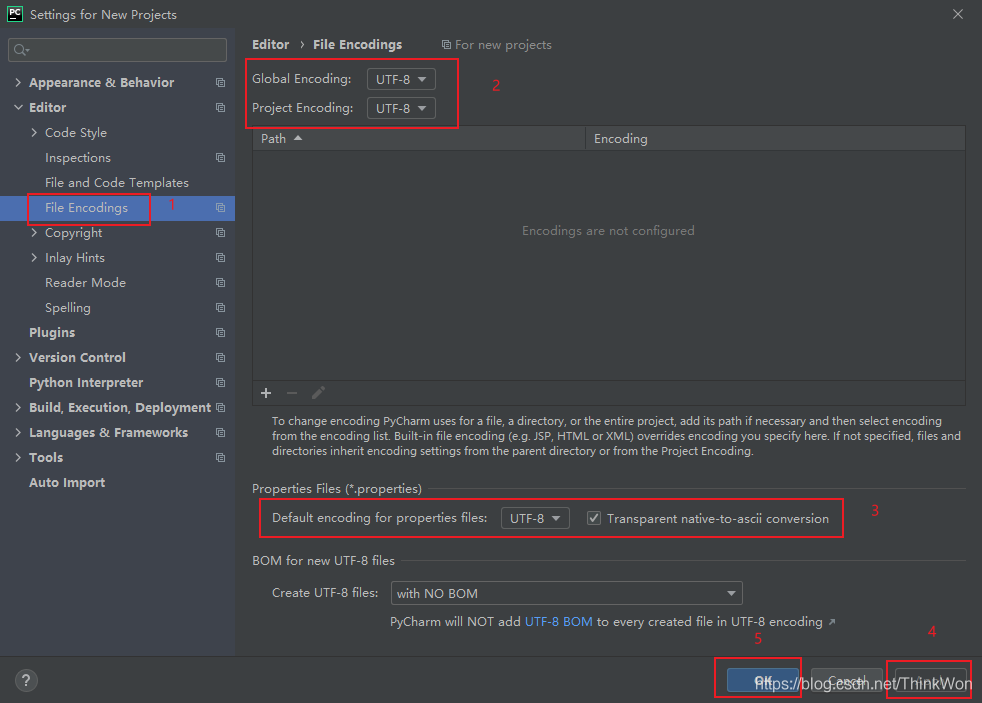Focus the settings search field
This screenshot has width=982, height=703.
point(118,50)
